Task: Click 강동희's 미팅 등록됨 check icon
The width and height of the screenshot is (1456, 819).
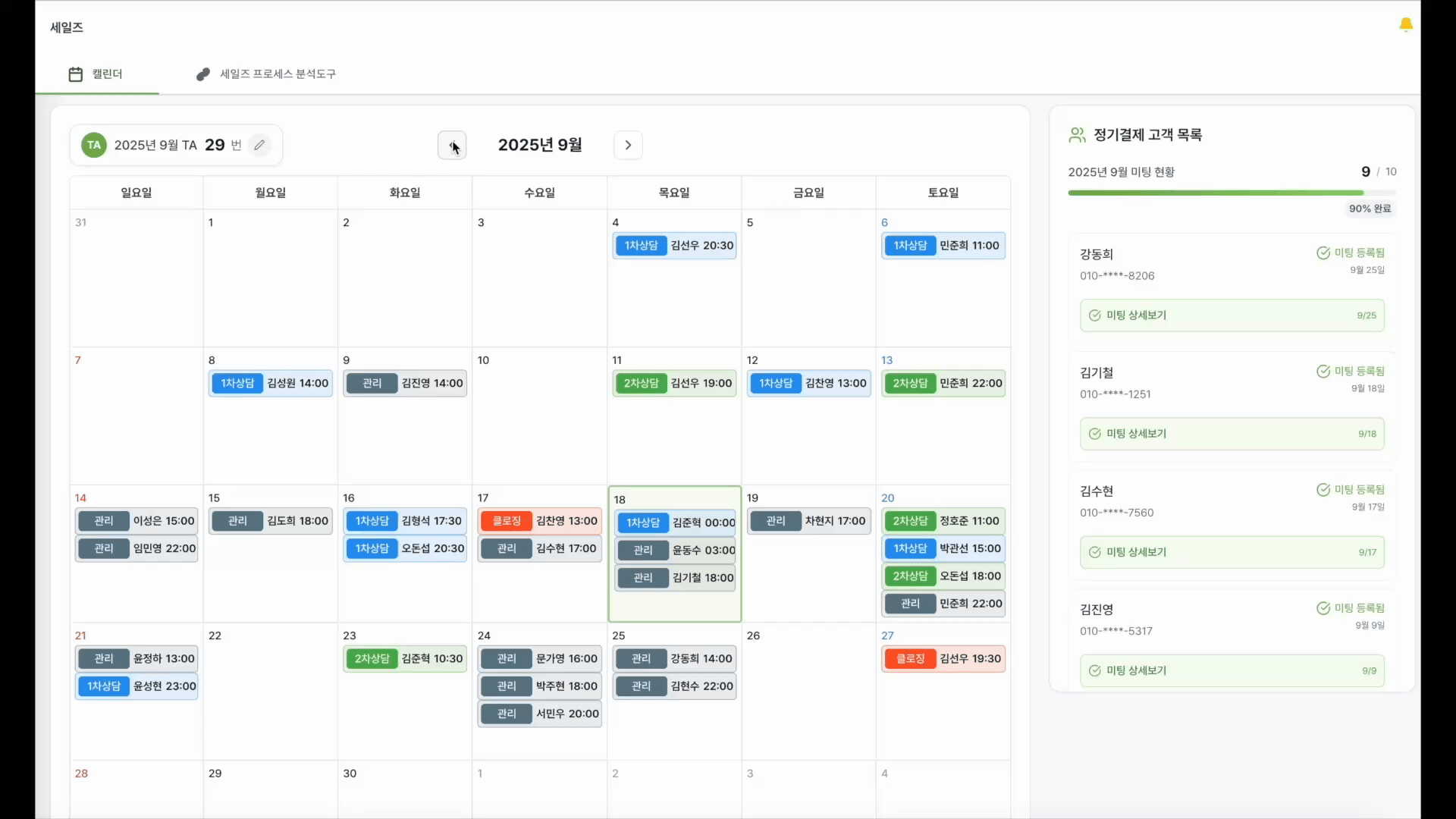Action: tap(1323, 253)
